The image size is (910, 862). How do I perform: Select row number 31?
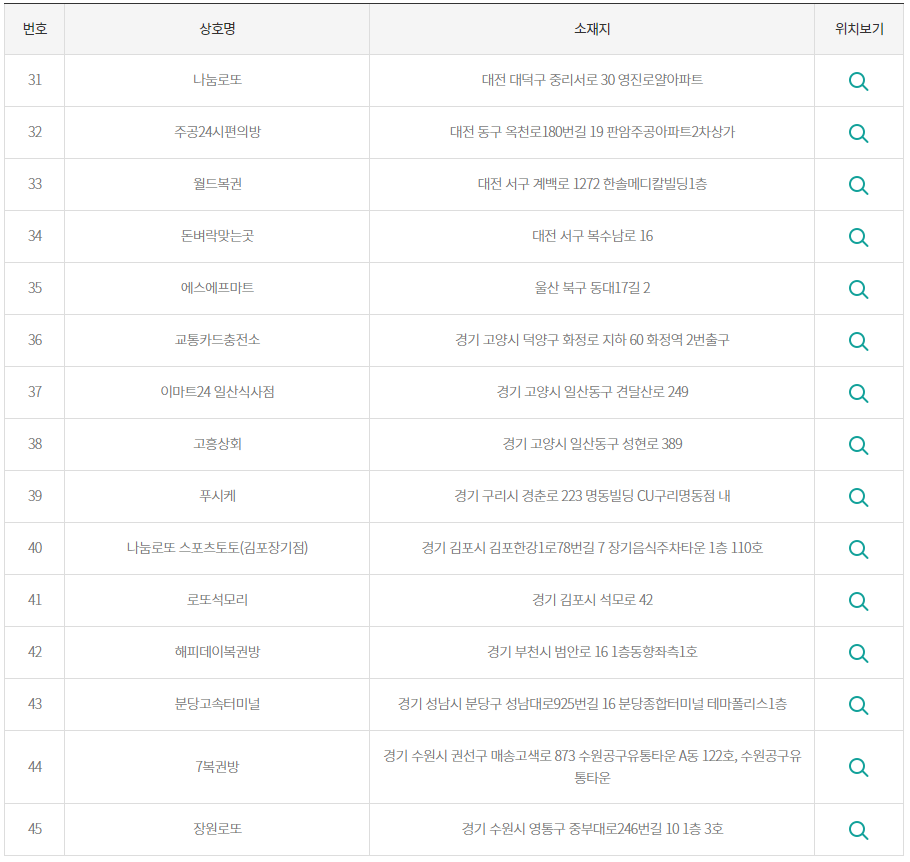click(x=35, y=80)
